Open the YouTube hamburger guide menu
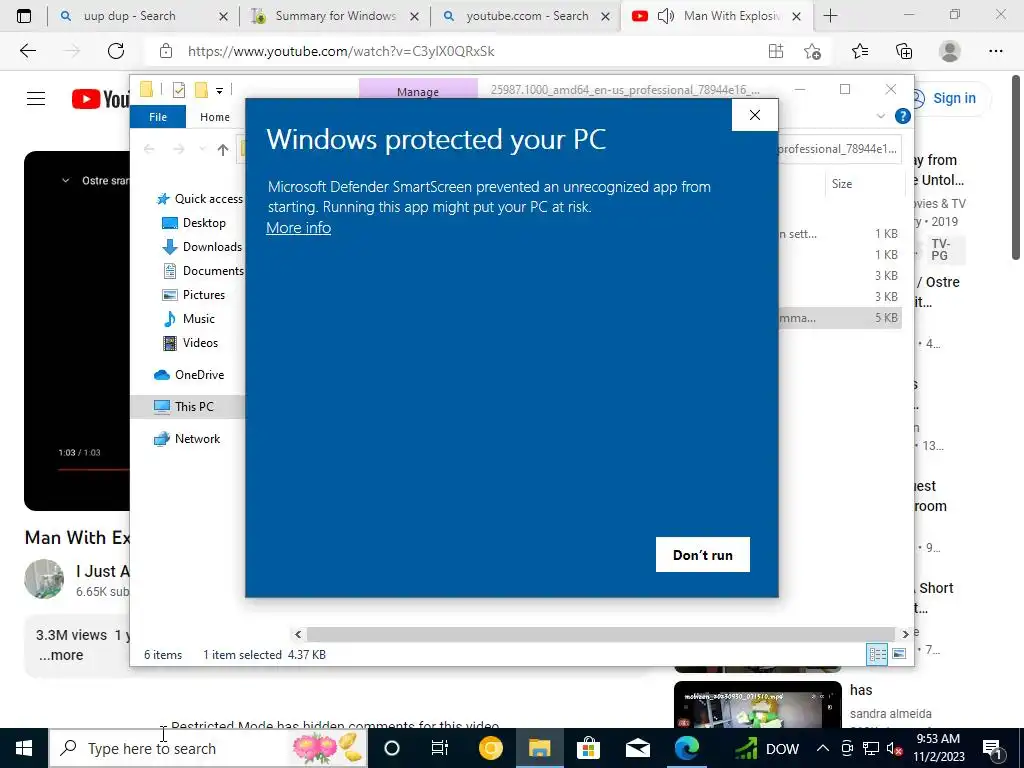The width and height of the screenshot is (1024, 768). (x=36, y=99)
